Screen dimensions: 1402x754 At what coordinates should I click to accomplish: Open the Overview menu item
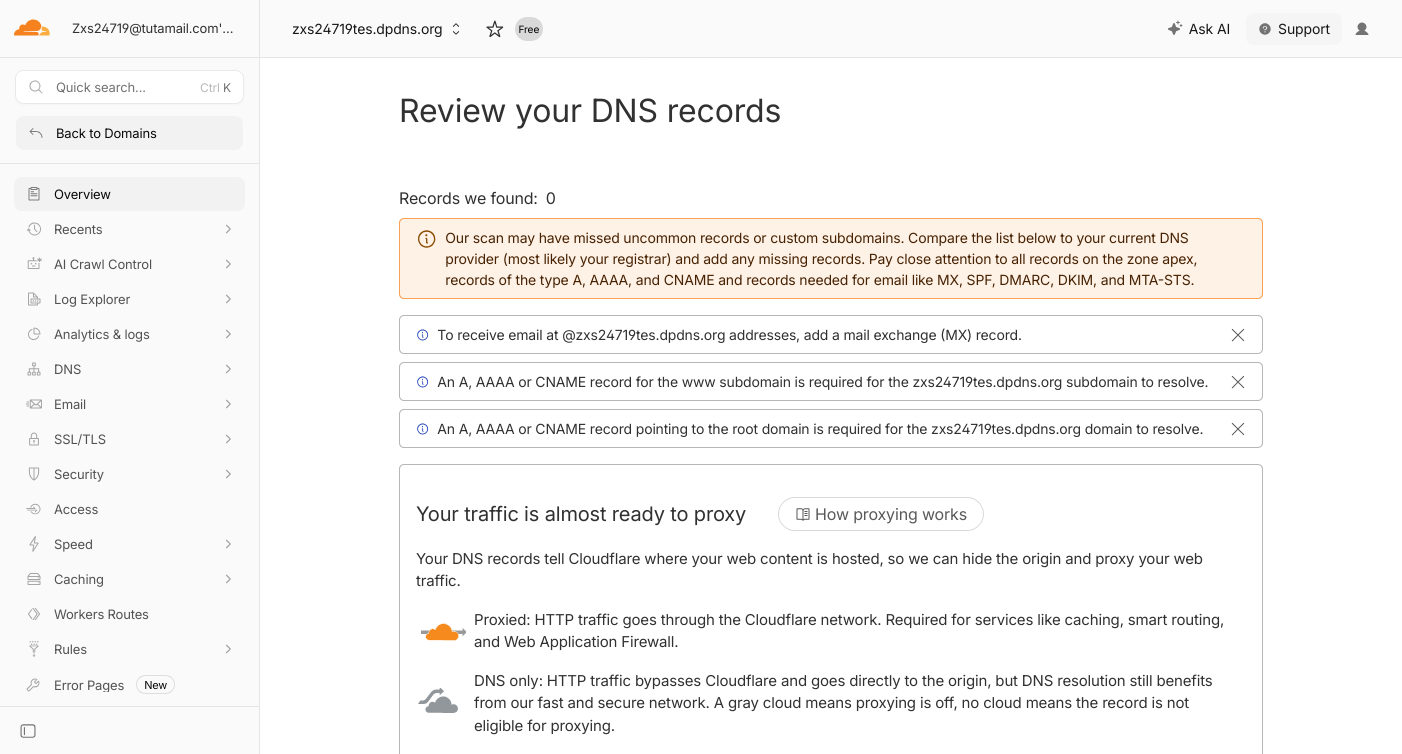point(129,194)
